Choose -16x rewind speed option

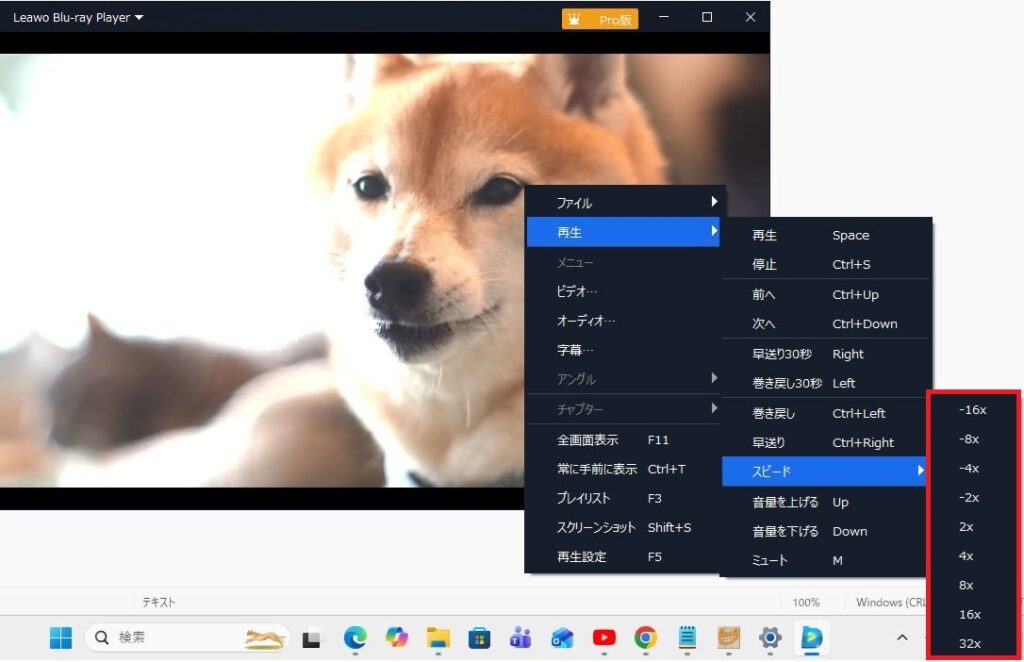(972, 409)
